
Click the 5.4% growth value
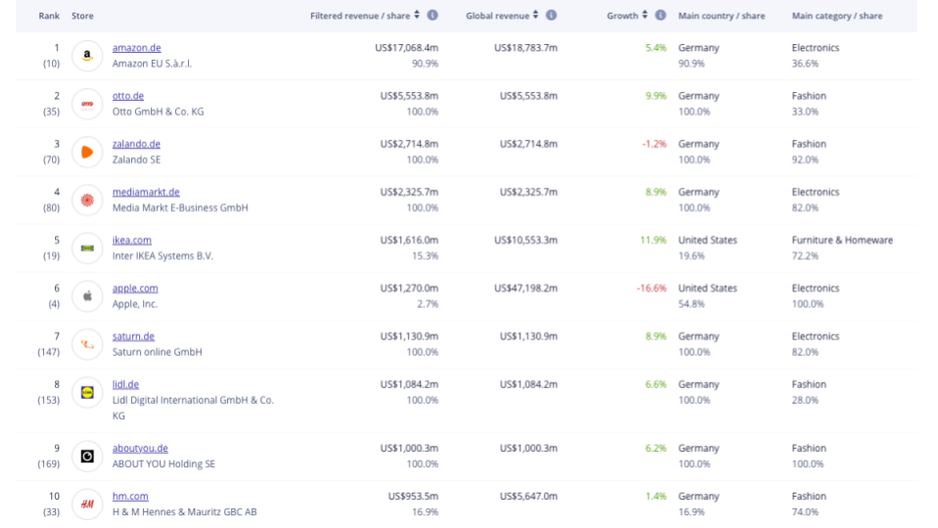coord(656,48)
